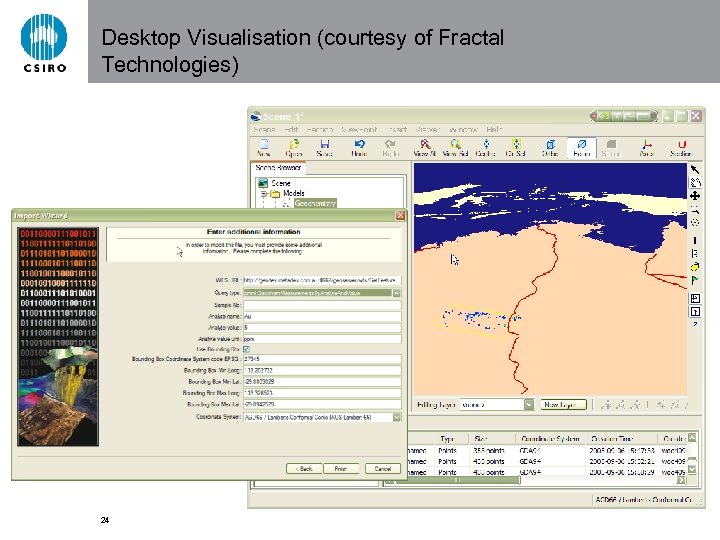The height and width of the screenshot is (540, 720).
Task: Click the Analyte value field
Action: tap(322, 328)
